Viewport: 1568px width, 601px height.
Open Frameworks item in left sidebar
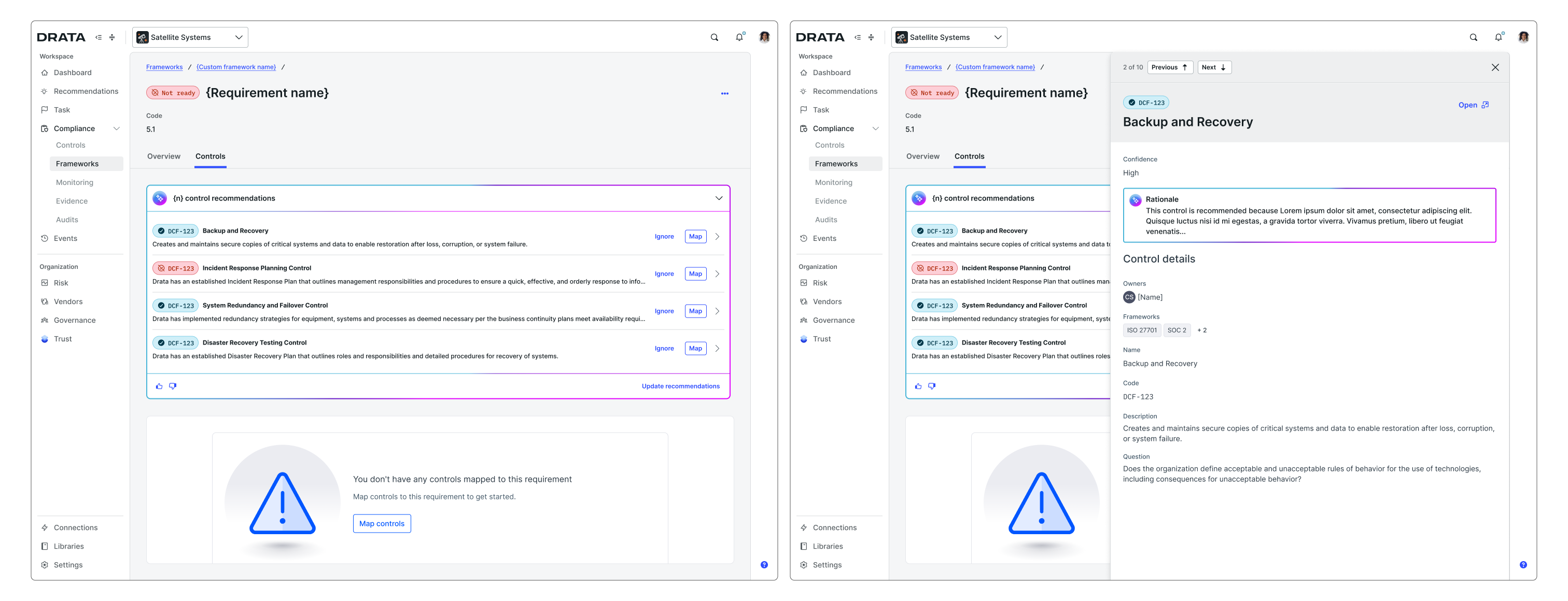click(x=87, y=164)
